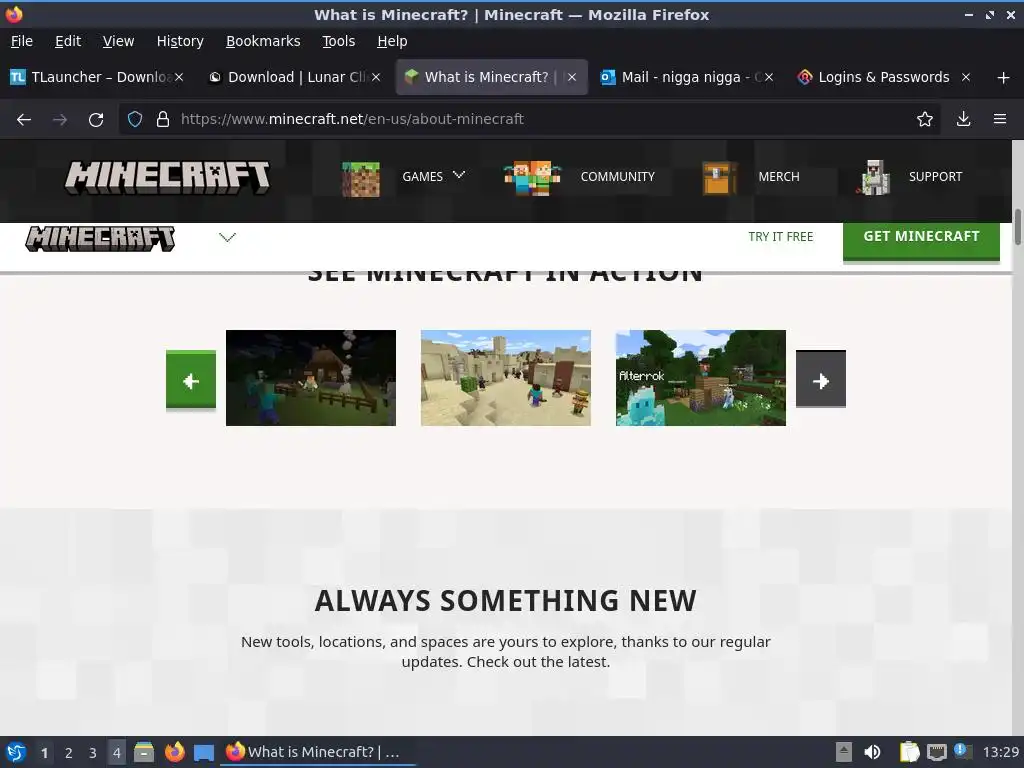Launch Firefox from taskbar quick launch

pyautogui.click(x=174, y=752)
